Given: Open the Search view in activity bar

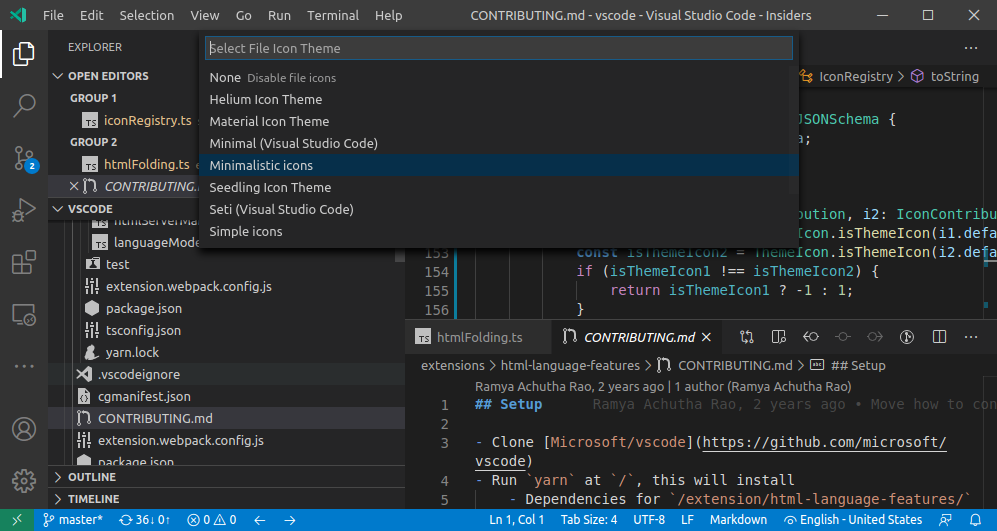Looking at the screenshot, I should point(24,105).
